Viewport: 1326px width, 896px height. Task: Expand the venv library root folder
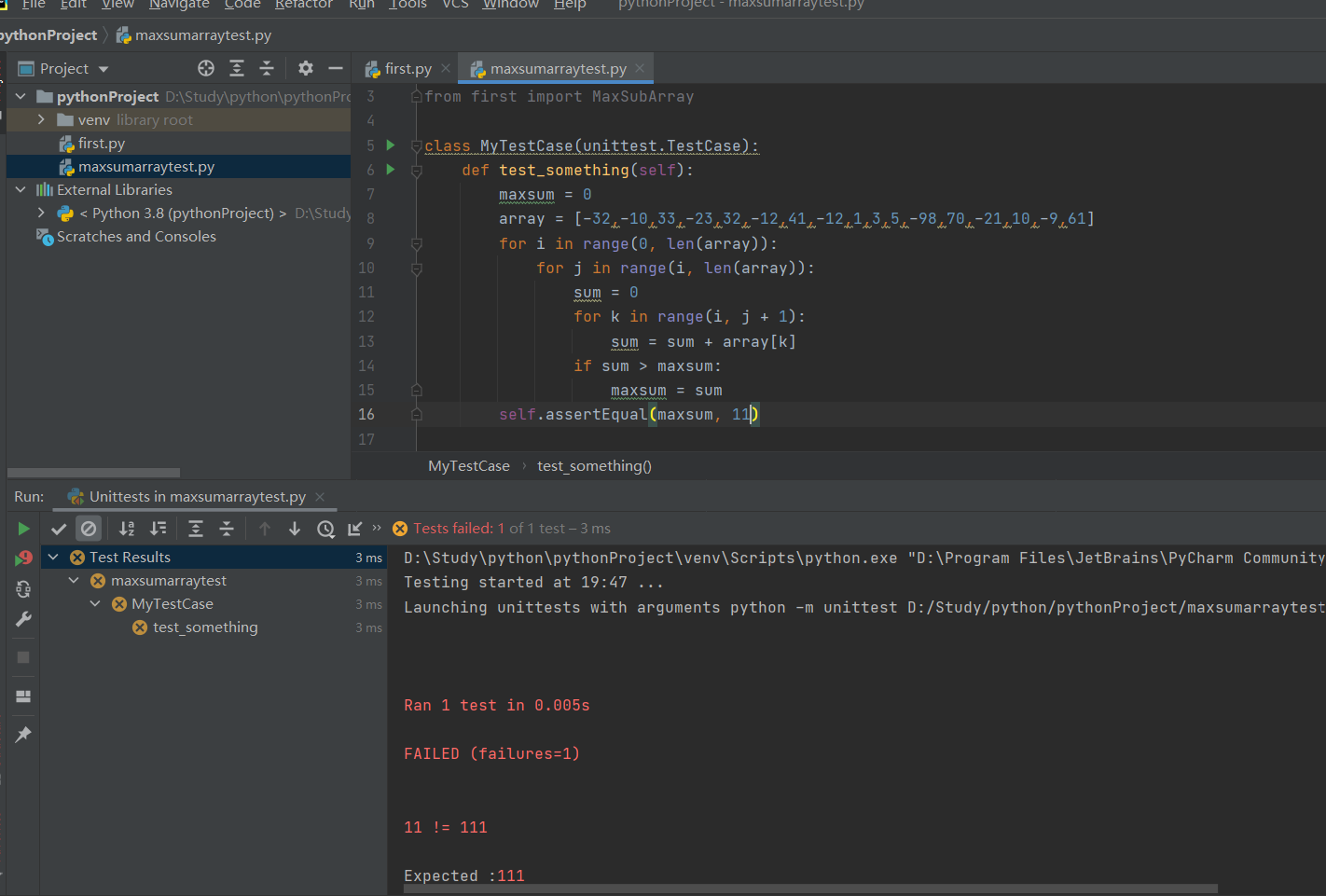point(41,119)
